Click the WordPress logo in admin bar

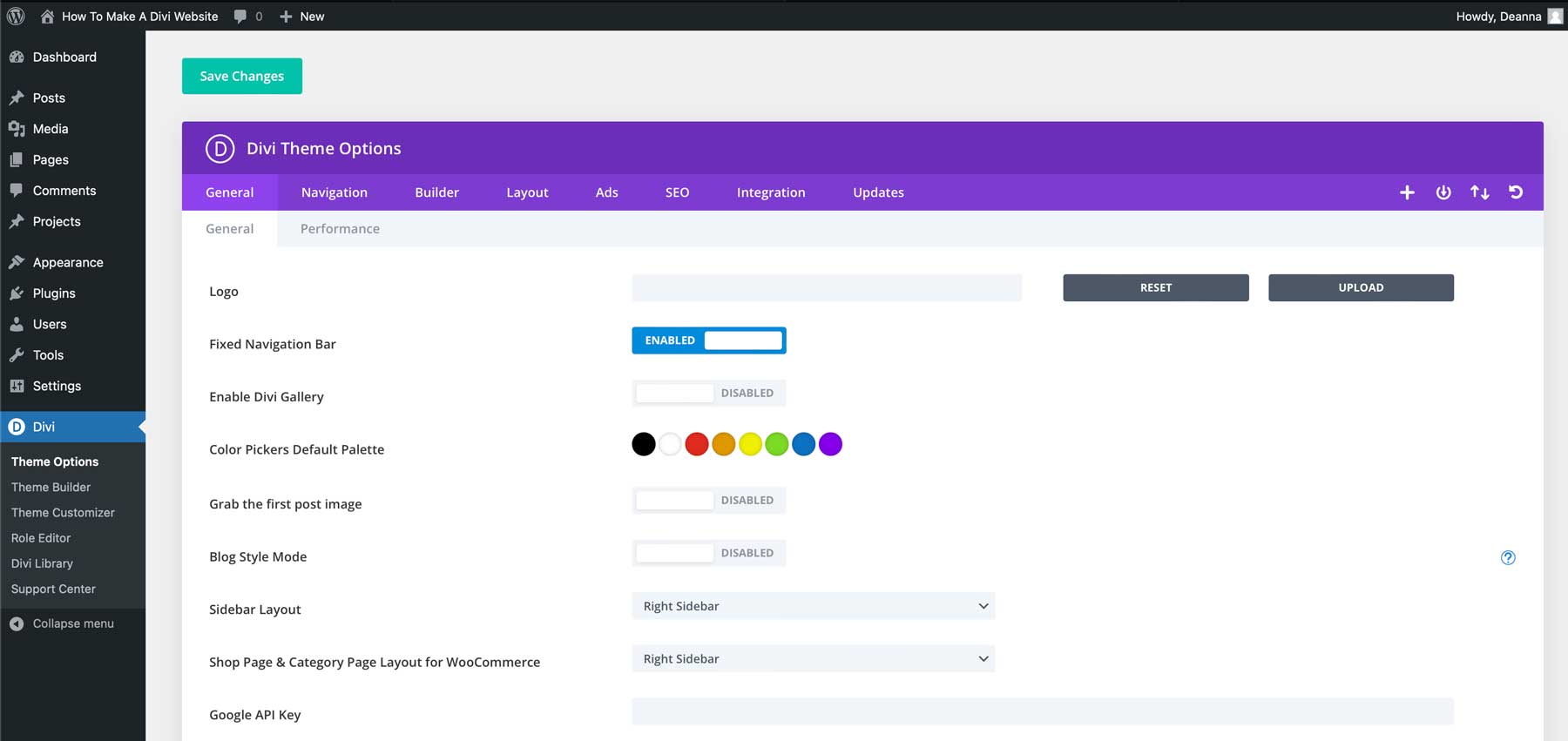pyautogui.click(x=16, y=16)
